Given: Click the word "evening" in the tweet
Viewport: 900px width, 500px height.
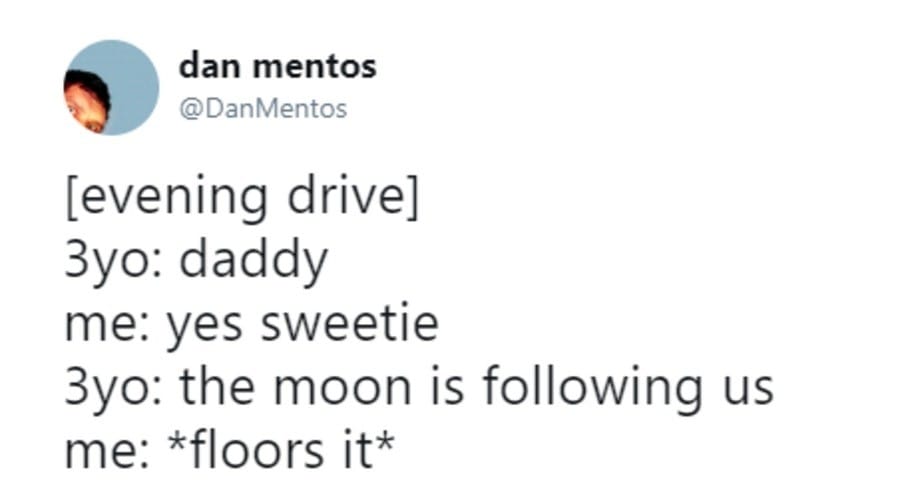Looking at the screenshot, I should (x=170, y=199).
